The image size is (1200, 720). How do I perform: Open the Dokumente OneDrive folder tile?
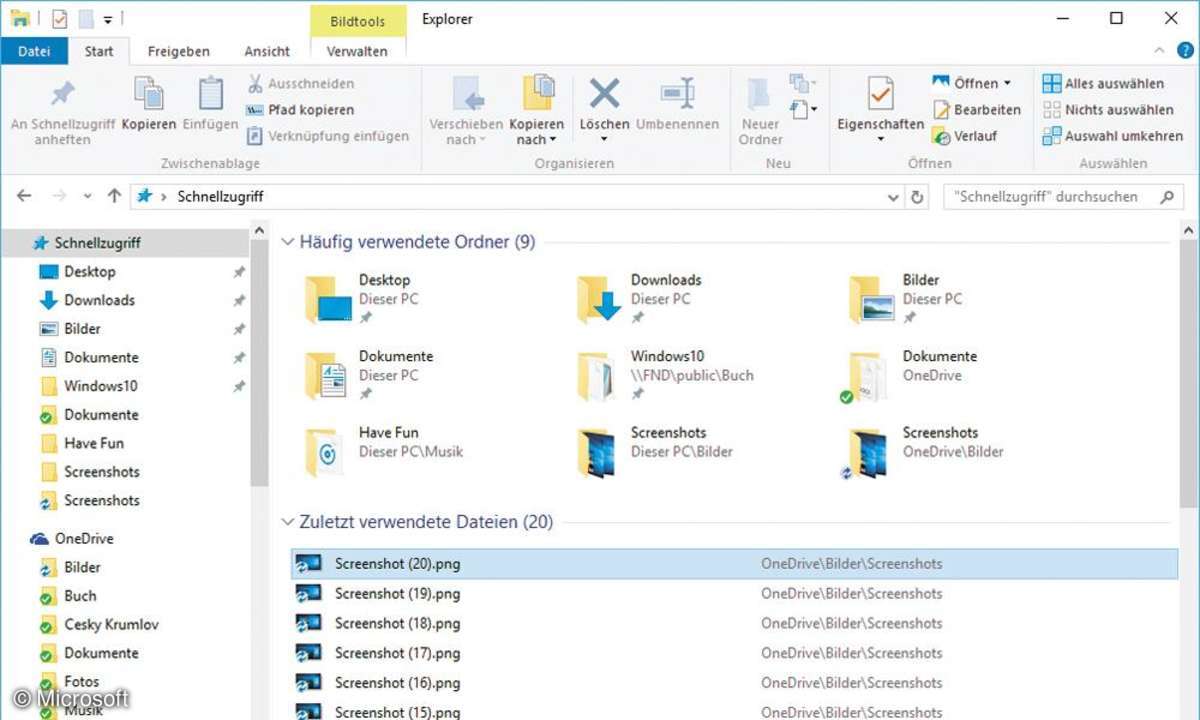910,375
